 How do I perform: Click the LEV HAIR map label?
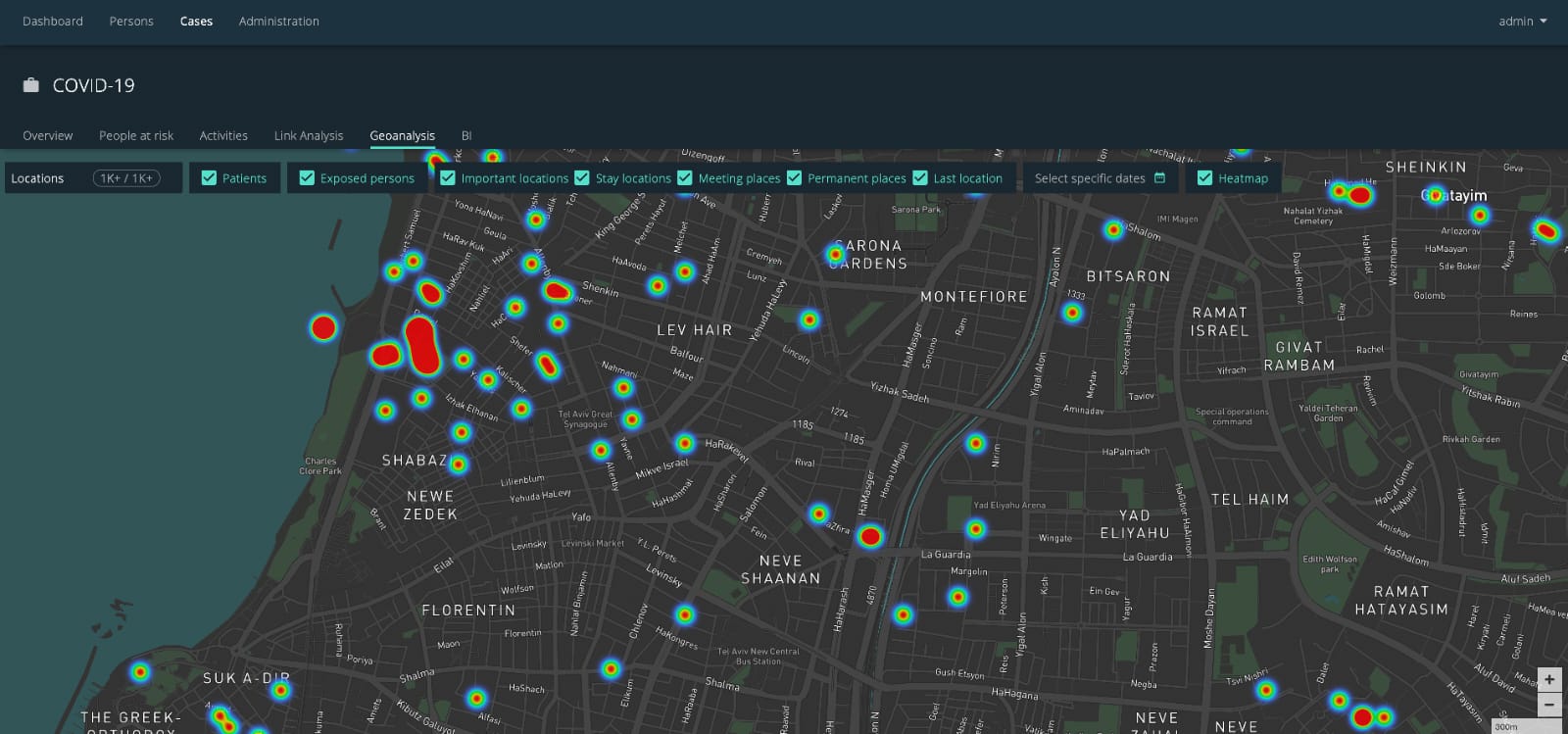(x=695, y=330)
